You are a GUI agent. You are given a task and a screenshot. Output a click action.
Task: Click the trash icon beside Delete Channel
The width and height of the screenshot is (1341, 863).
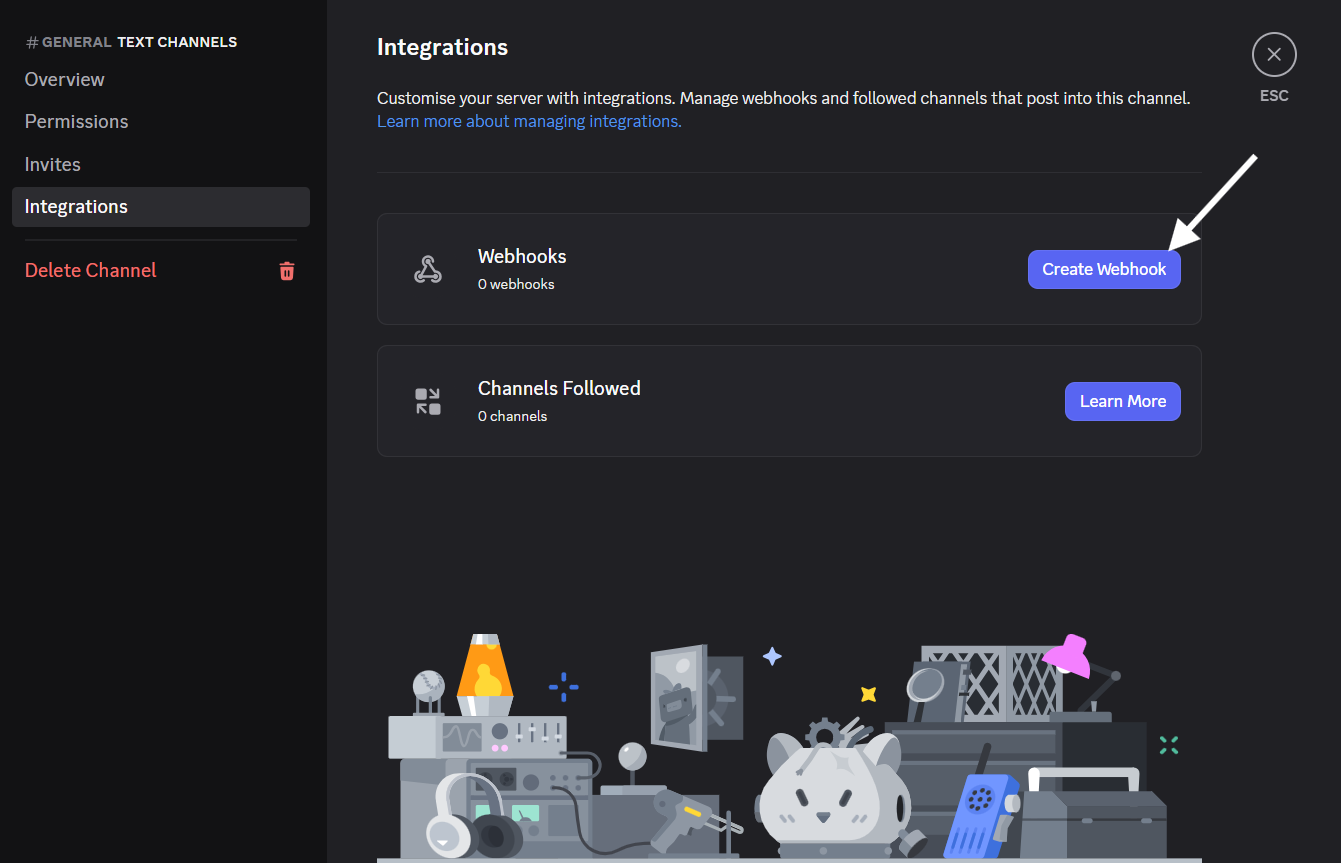tap(287, 270)
